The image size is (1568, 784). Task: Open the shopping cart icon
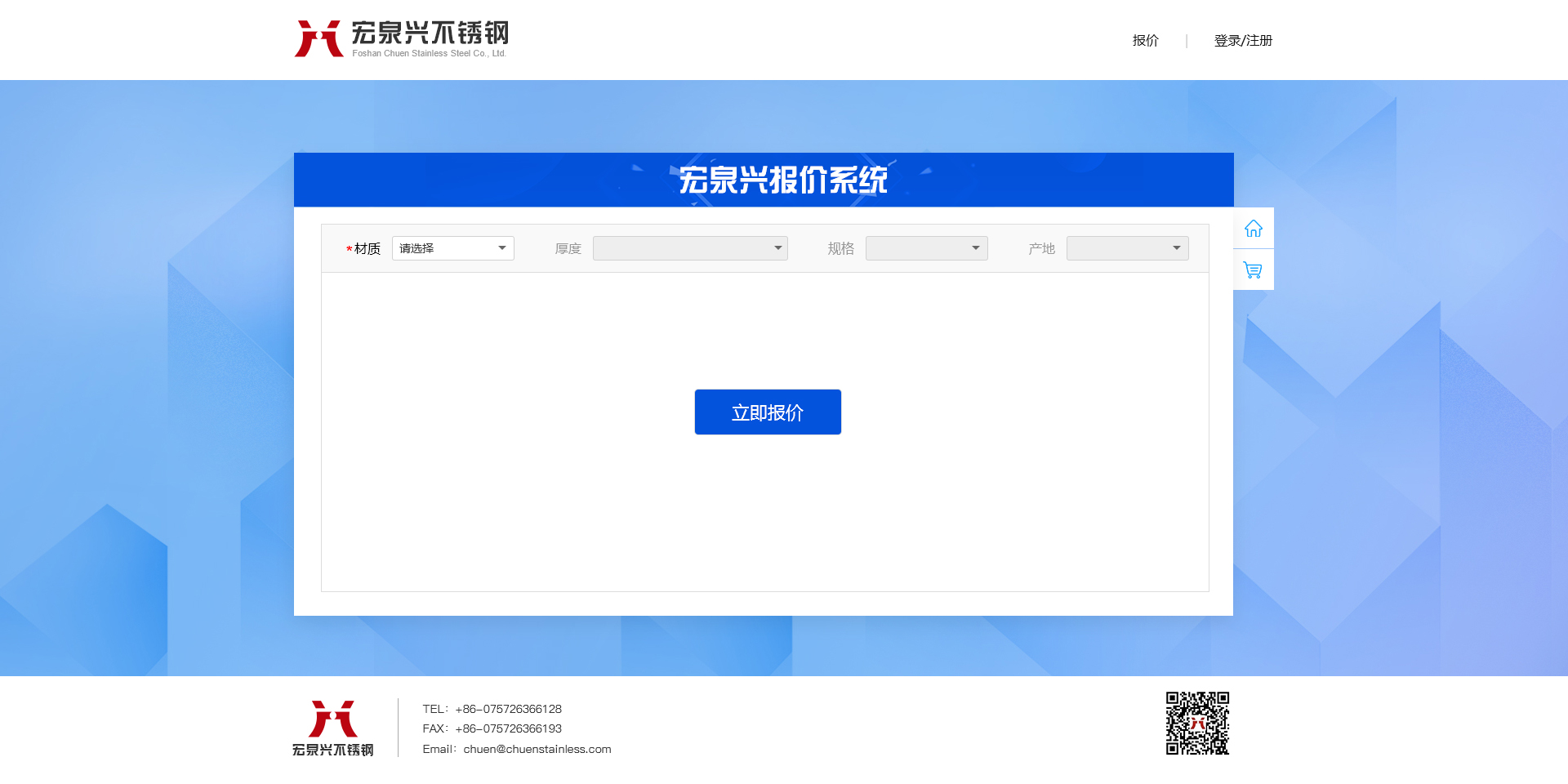(1253, 269)
